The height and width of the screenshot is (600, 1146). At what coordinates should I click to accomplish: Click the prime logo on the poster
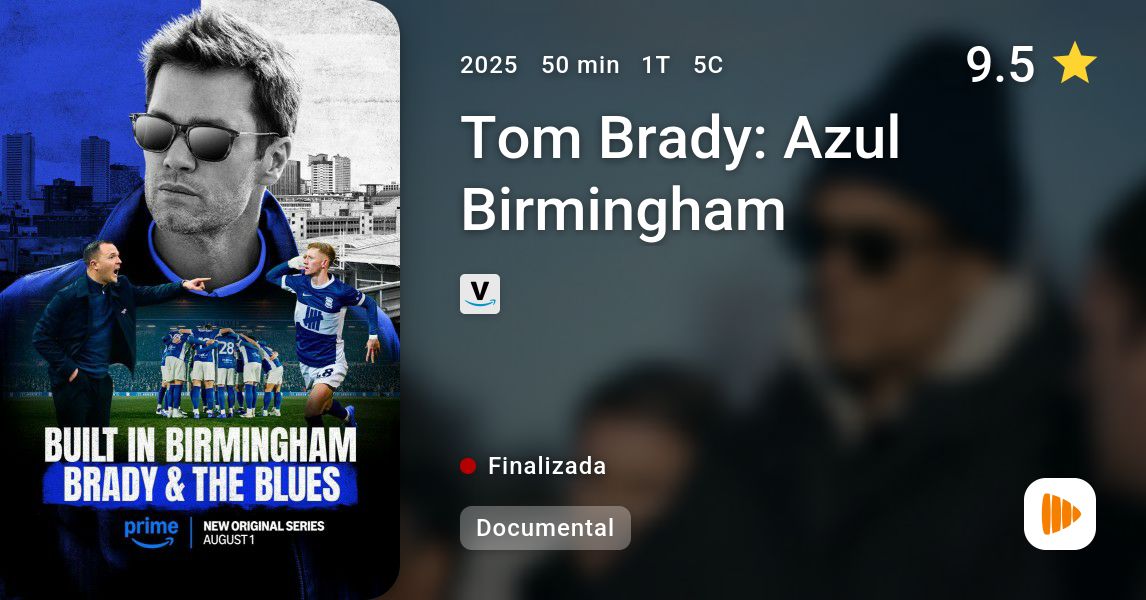click(x=151, y=533)
